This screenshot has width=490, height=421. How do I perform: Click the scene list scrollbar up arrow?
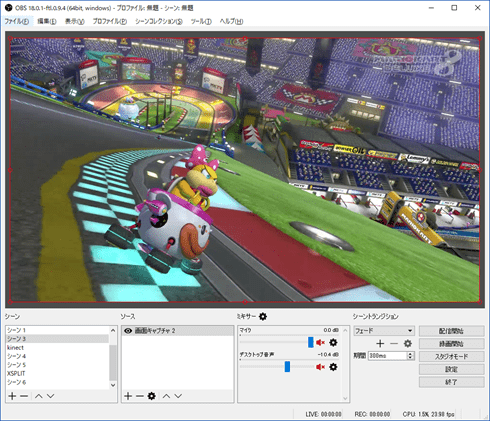tap(113, 330)
